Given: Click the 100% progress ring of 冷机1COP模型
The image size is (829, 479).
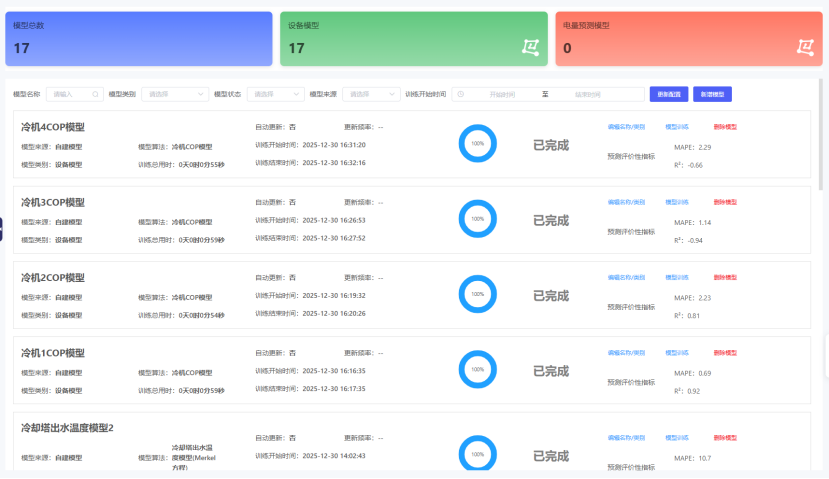Looking at the screenshot, I should [477, 370].
